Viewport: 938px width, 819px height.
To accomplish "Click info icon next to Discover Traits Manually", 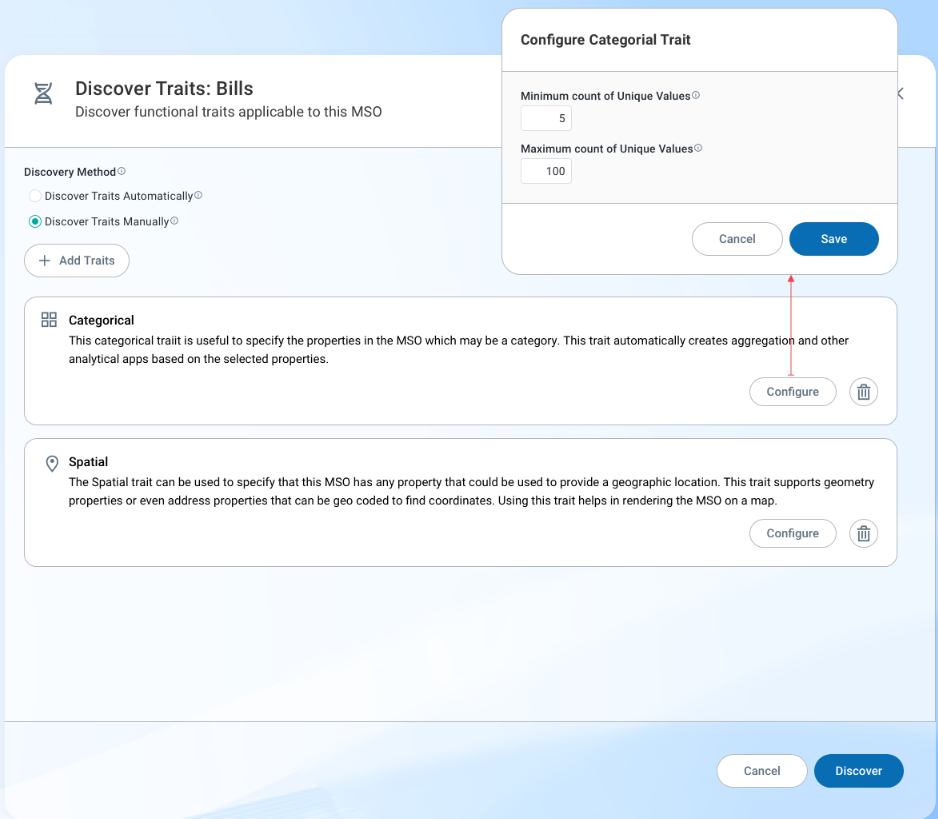I will click(x=174, y=221).
